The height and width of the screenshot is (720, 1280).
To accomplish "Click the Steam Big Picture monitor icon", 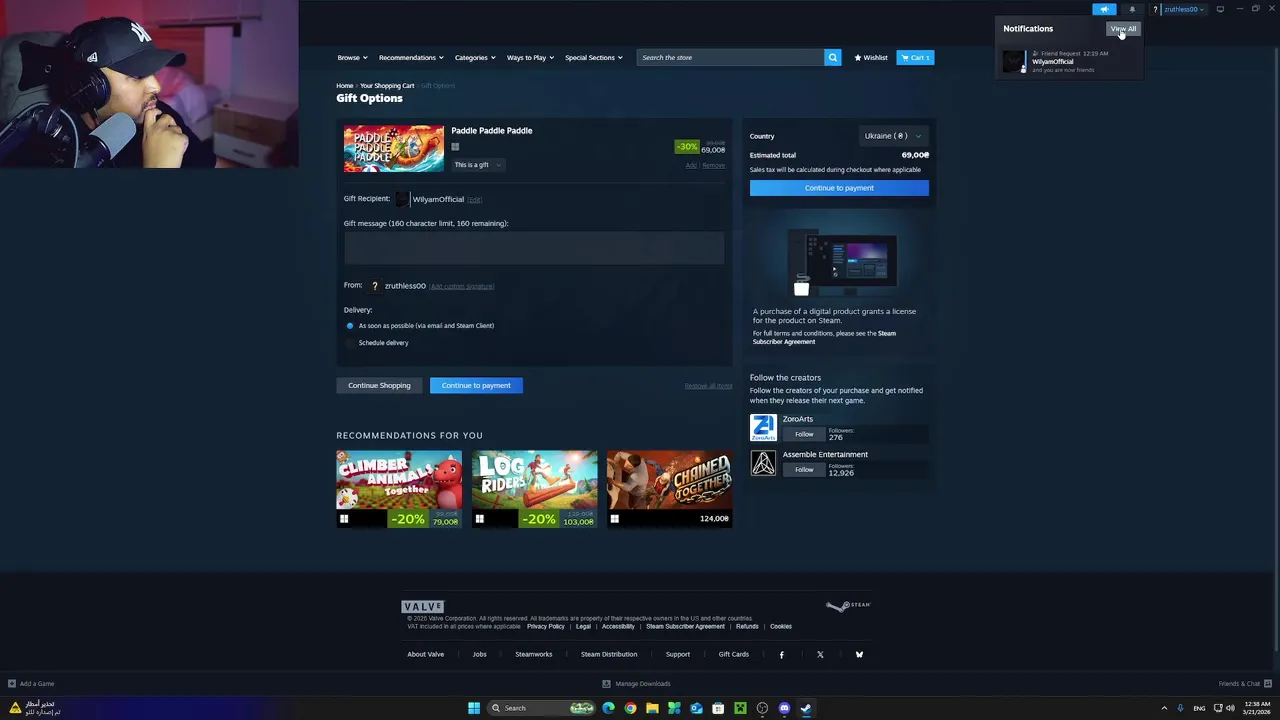I will [1220, 9].
